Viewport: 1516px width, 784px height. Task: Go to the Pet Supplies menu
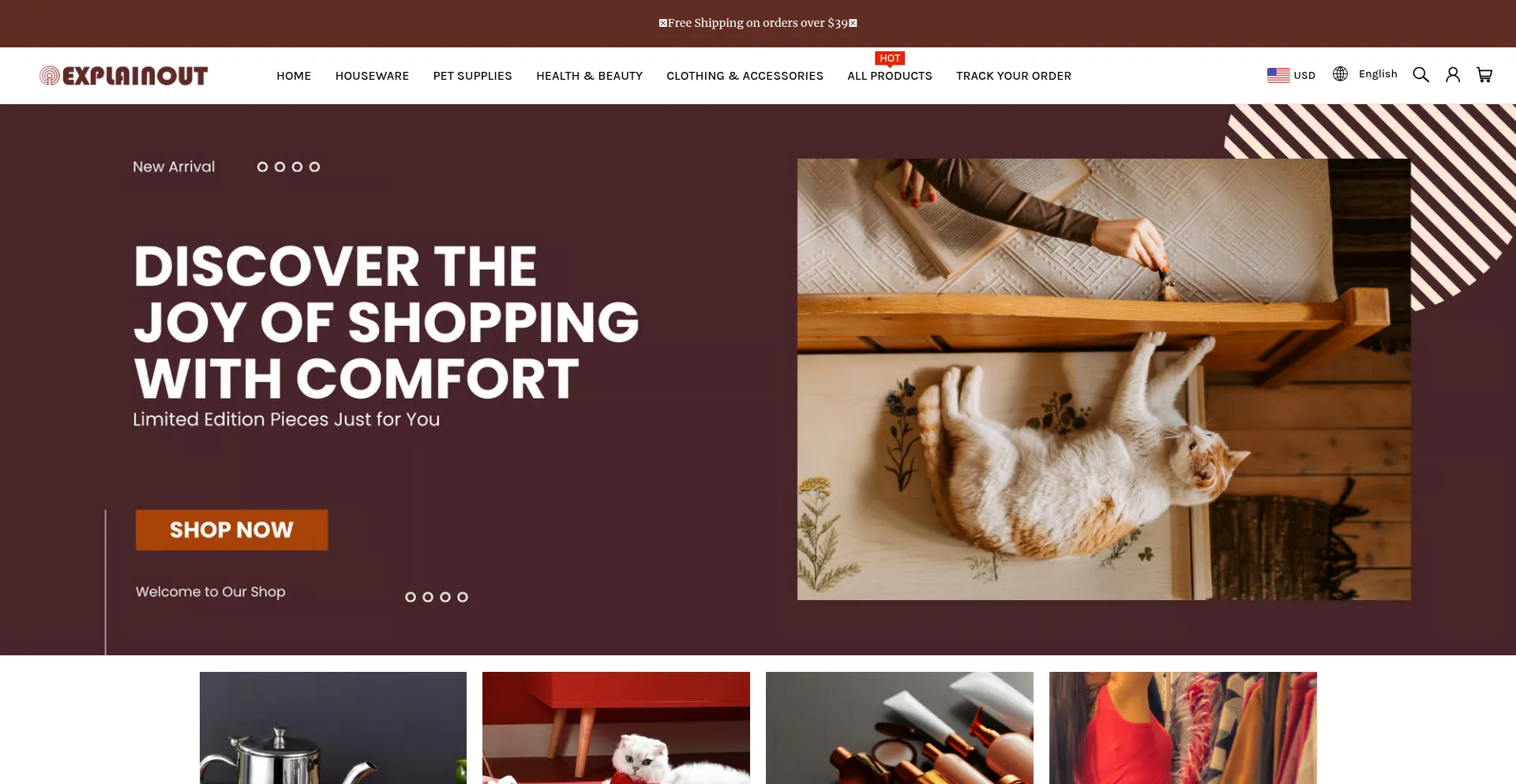472,76
